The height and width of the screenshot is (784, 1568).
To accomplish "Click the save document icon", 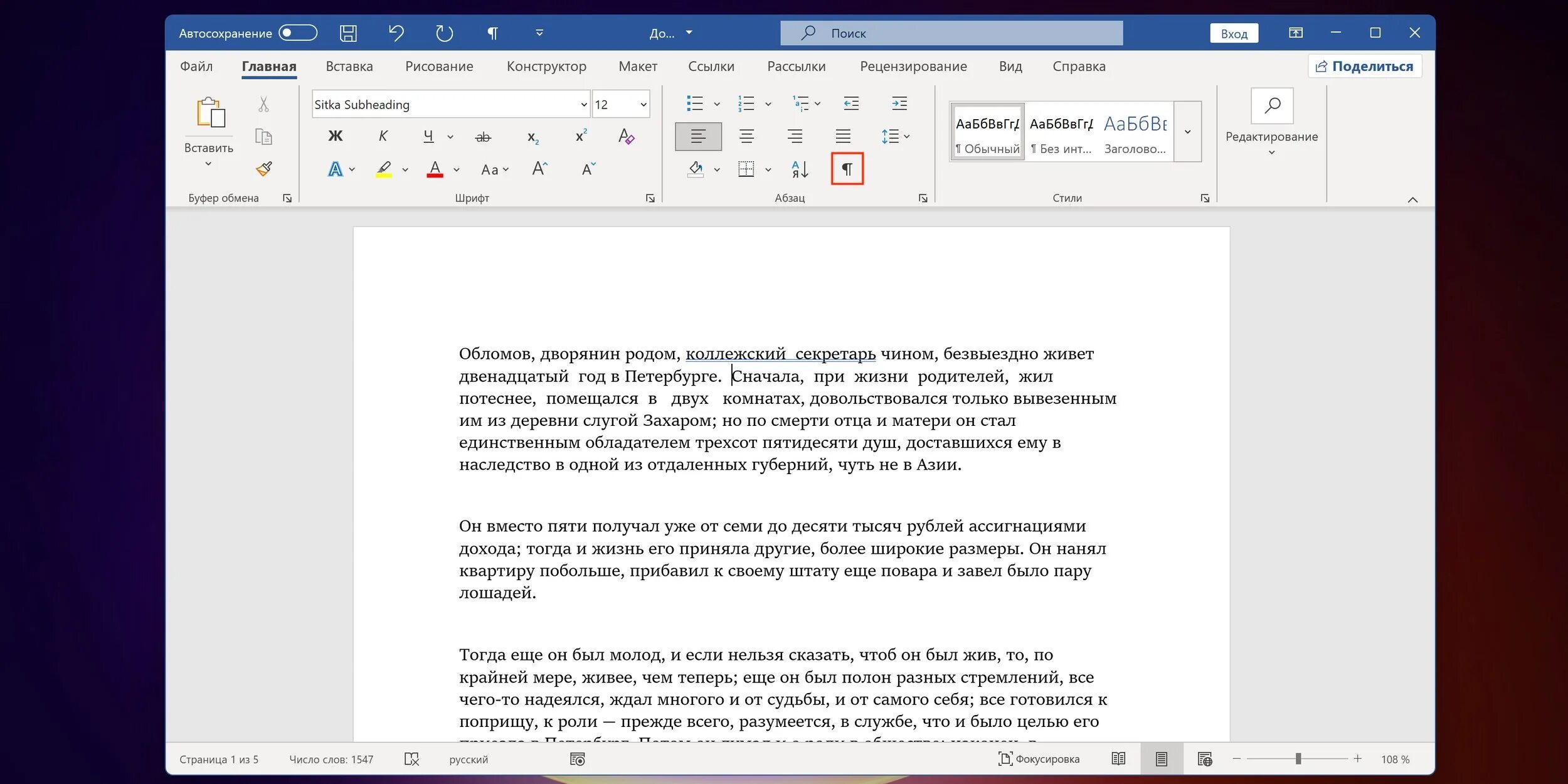I will tap(348, 33).
